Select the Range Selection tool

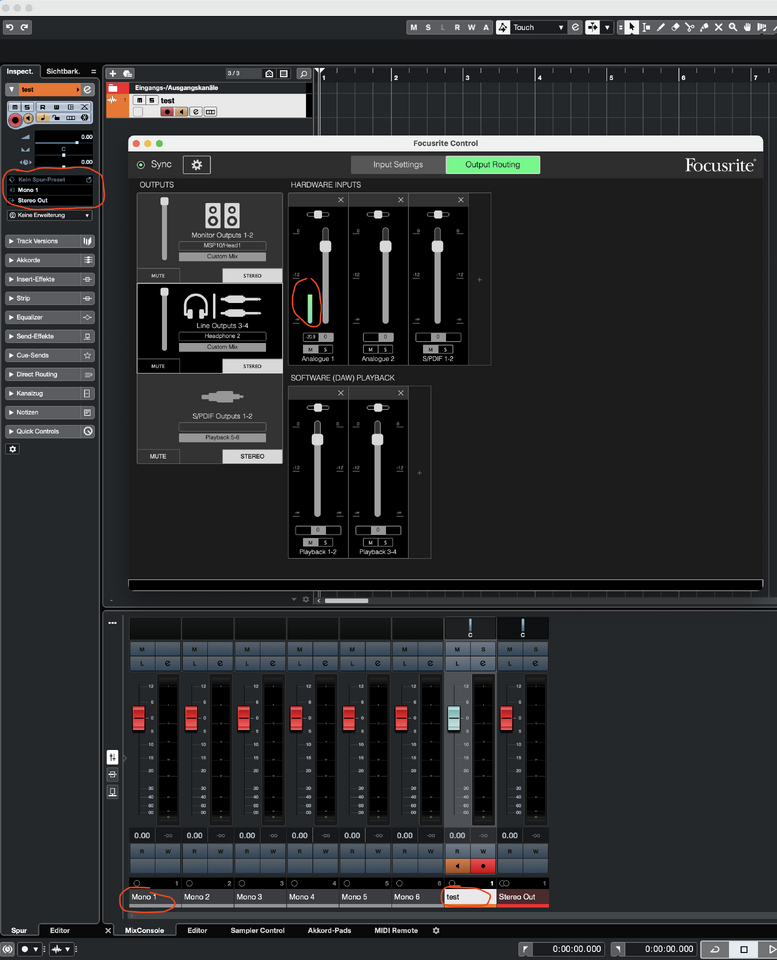coord(646,27)
